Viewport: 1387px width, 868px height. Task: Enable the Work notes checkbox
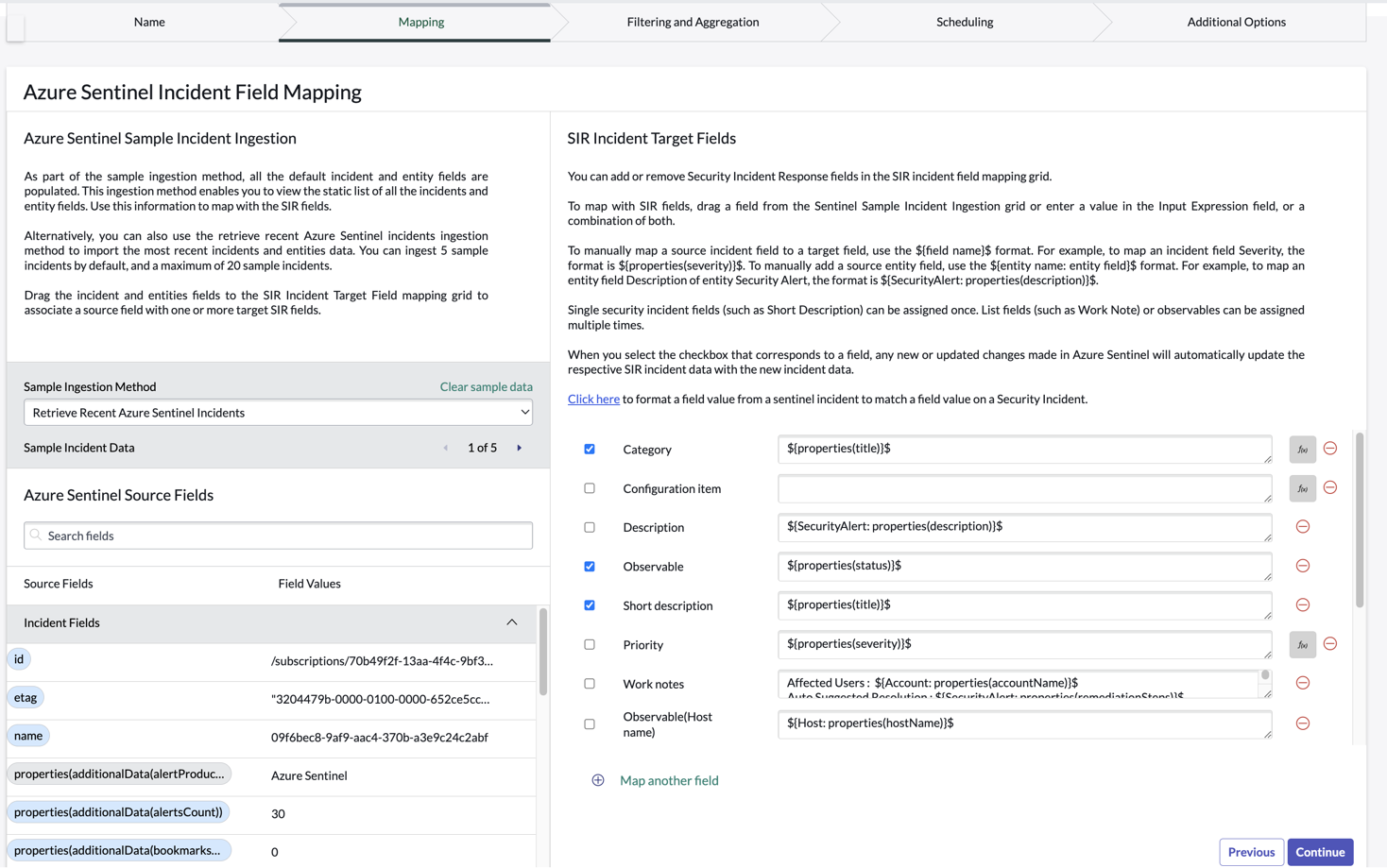click(x=590, y=684)
